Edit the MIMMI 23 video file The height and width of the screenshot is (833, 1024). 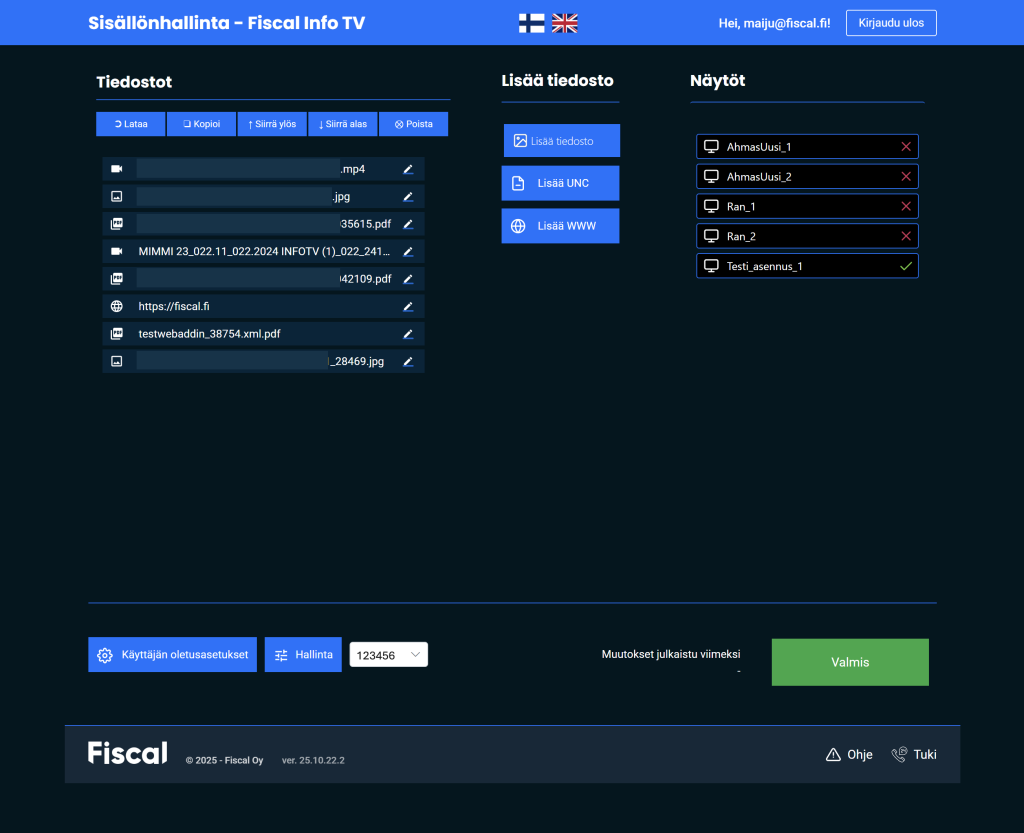(408, 252)
